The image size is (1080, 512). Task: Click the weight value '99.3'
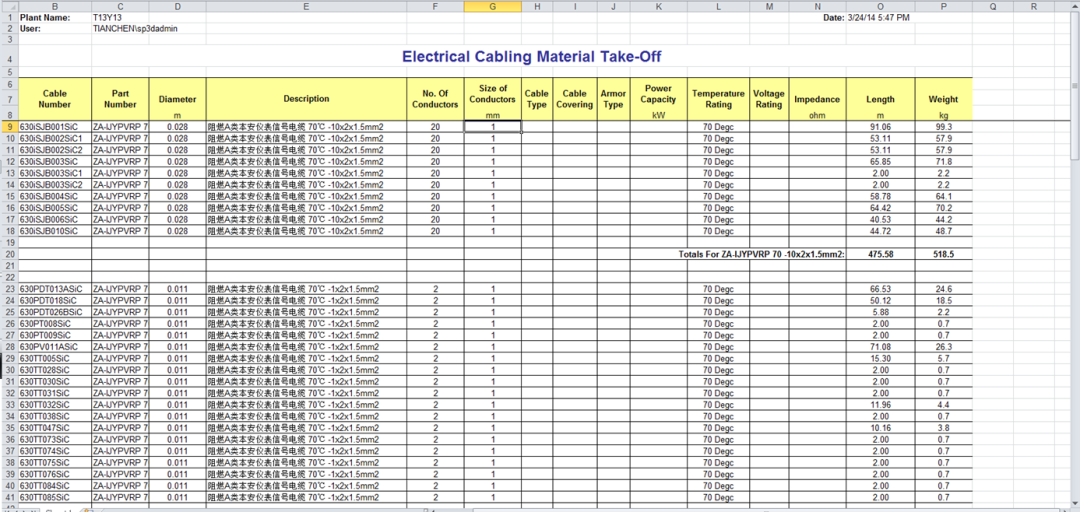click(943, 127)
